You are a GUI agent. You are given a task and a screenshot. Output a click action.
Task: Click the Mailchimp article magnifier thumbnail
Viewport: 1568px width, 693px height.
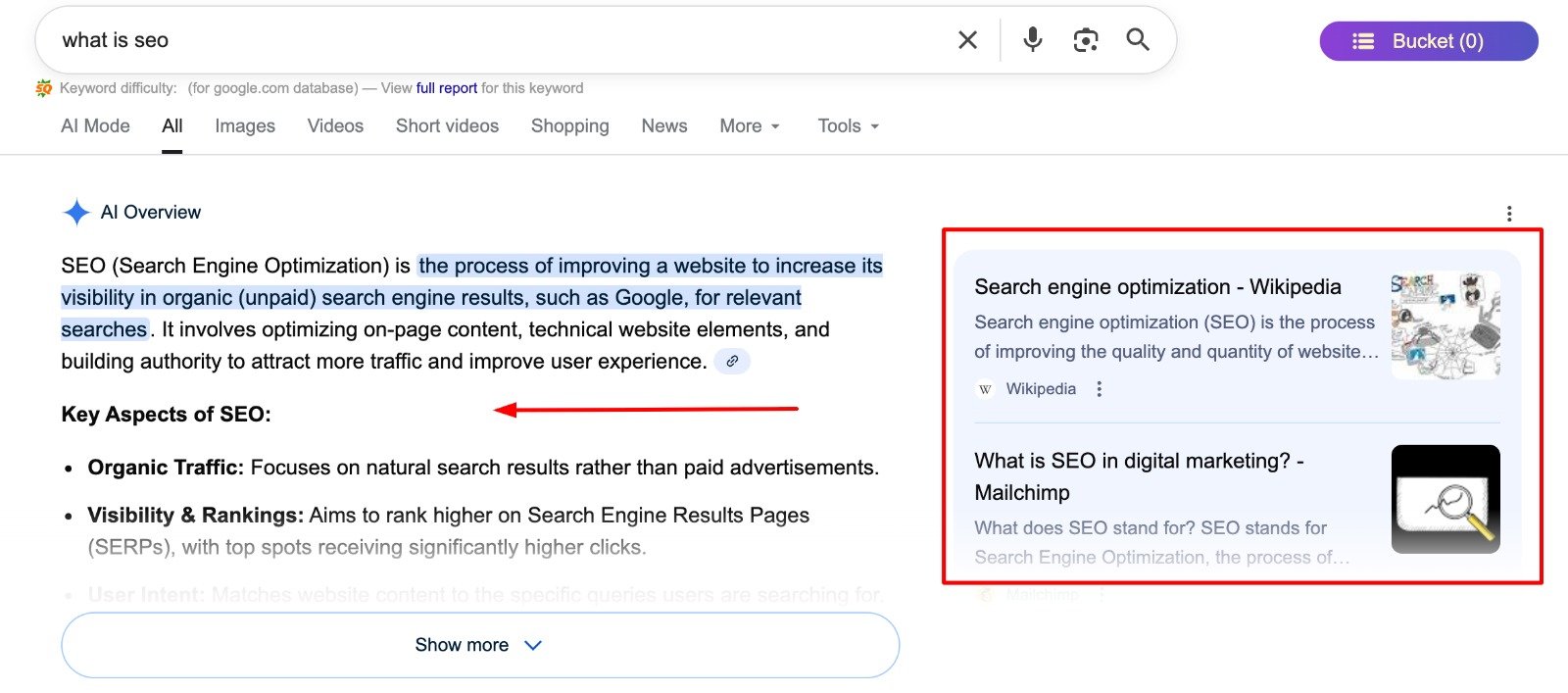[x=1445, y=499]
